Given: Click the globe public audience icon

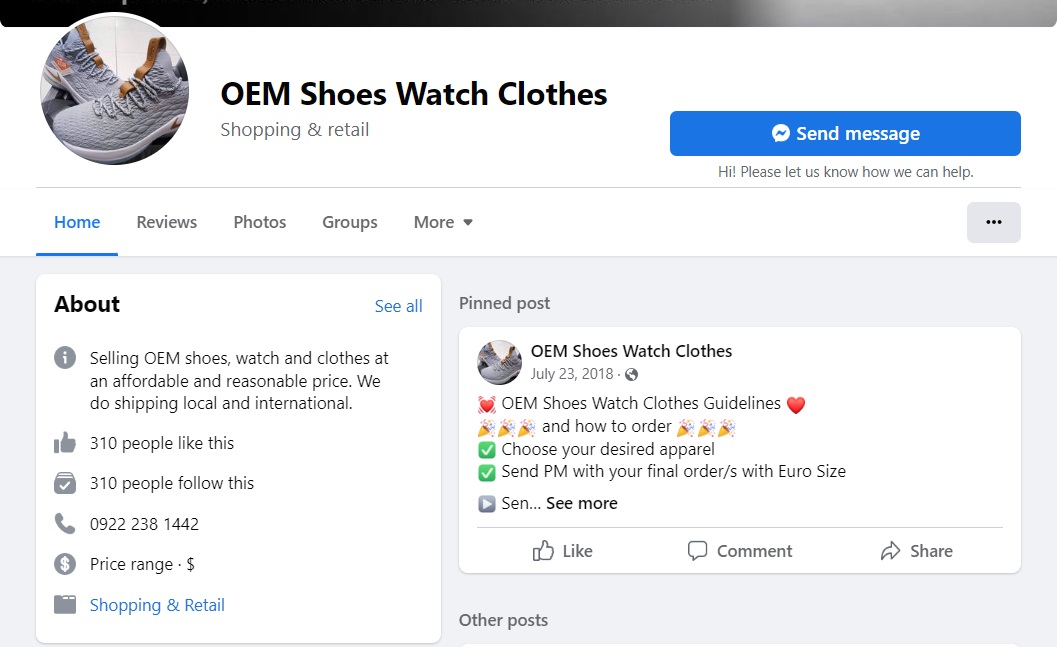Looking at the screenshot, I should [631, 375].
